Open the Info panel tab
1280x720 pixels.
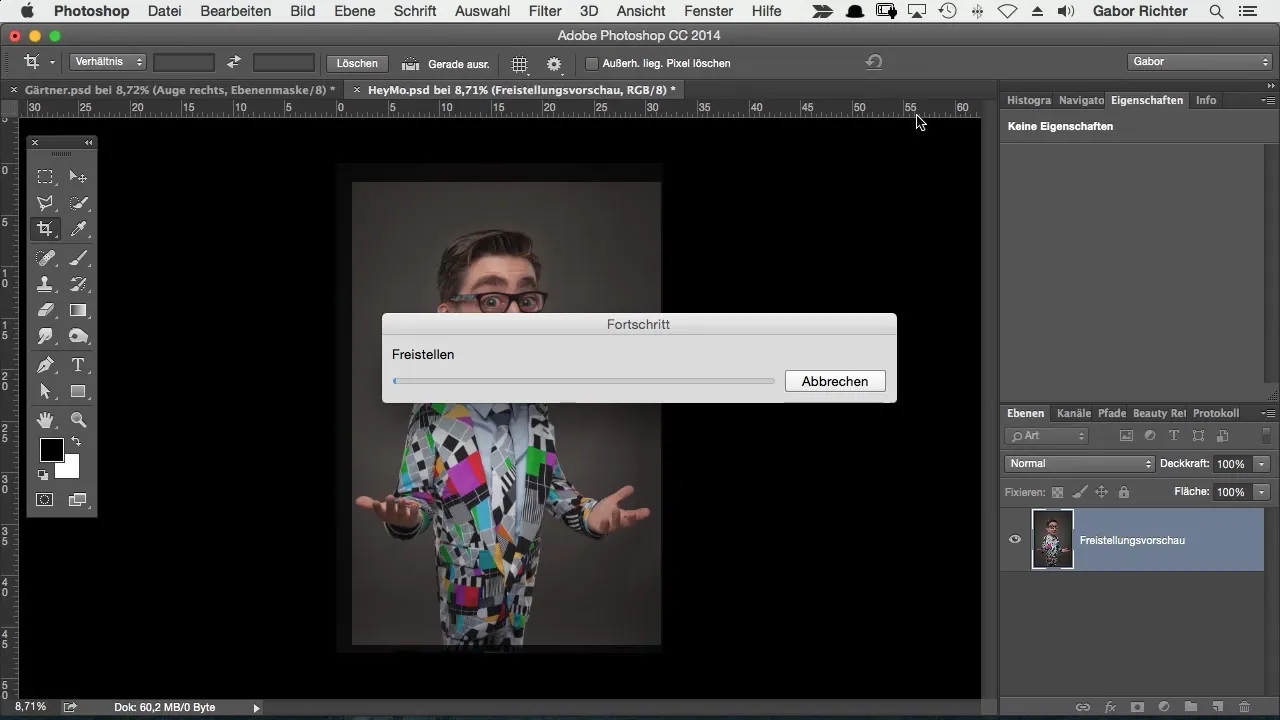1206,100
